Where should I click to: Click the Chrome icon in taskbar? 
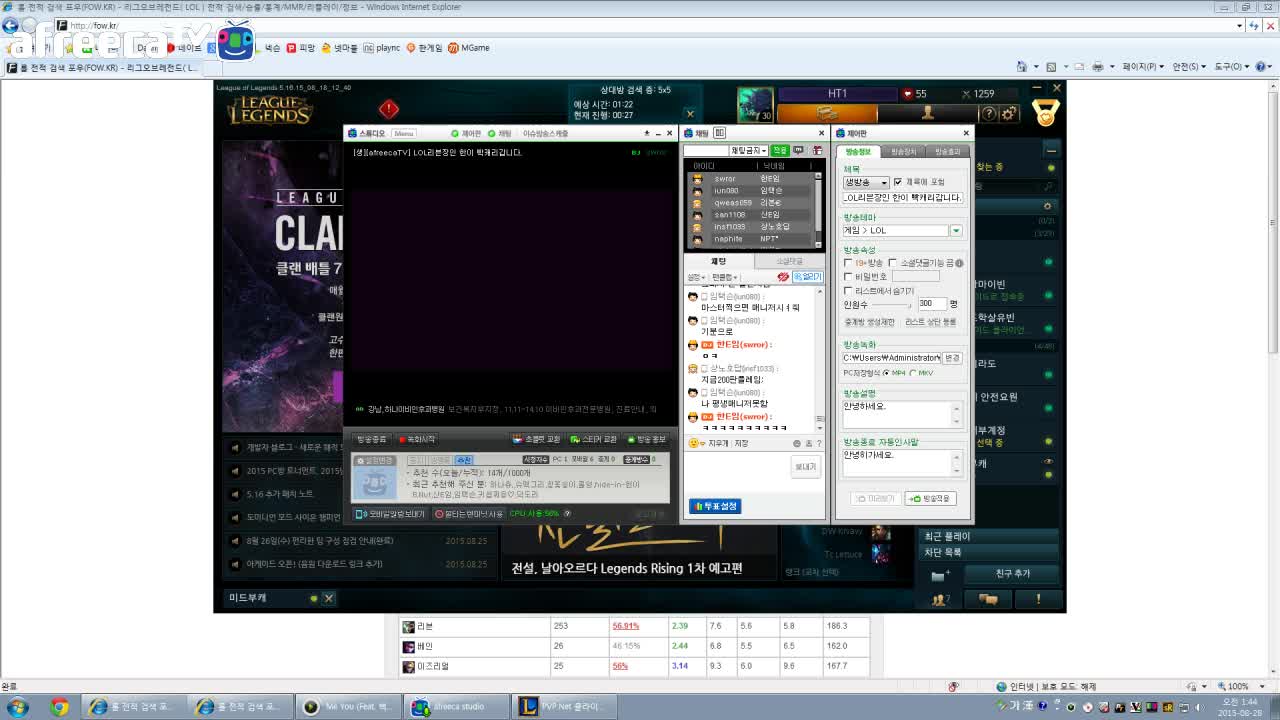tap(59, 707)
